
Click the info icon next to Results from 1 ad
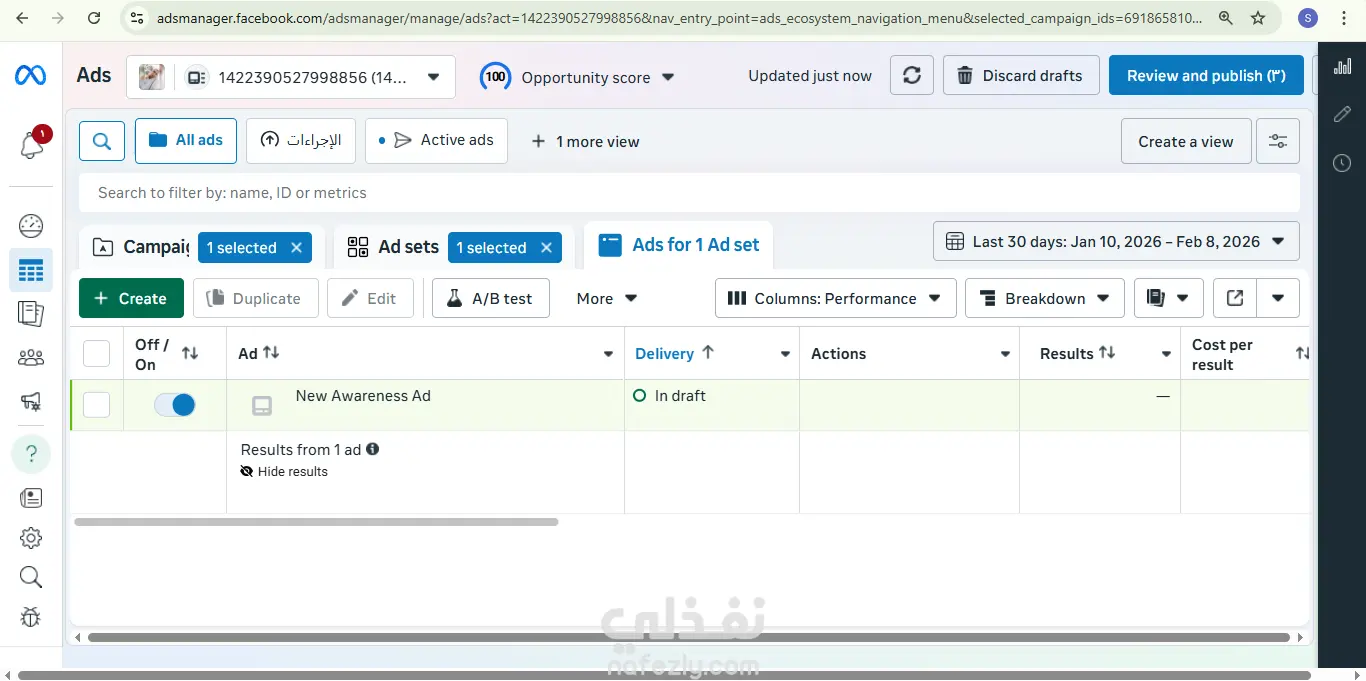point(373,449)
